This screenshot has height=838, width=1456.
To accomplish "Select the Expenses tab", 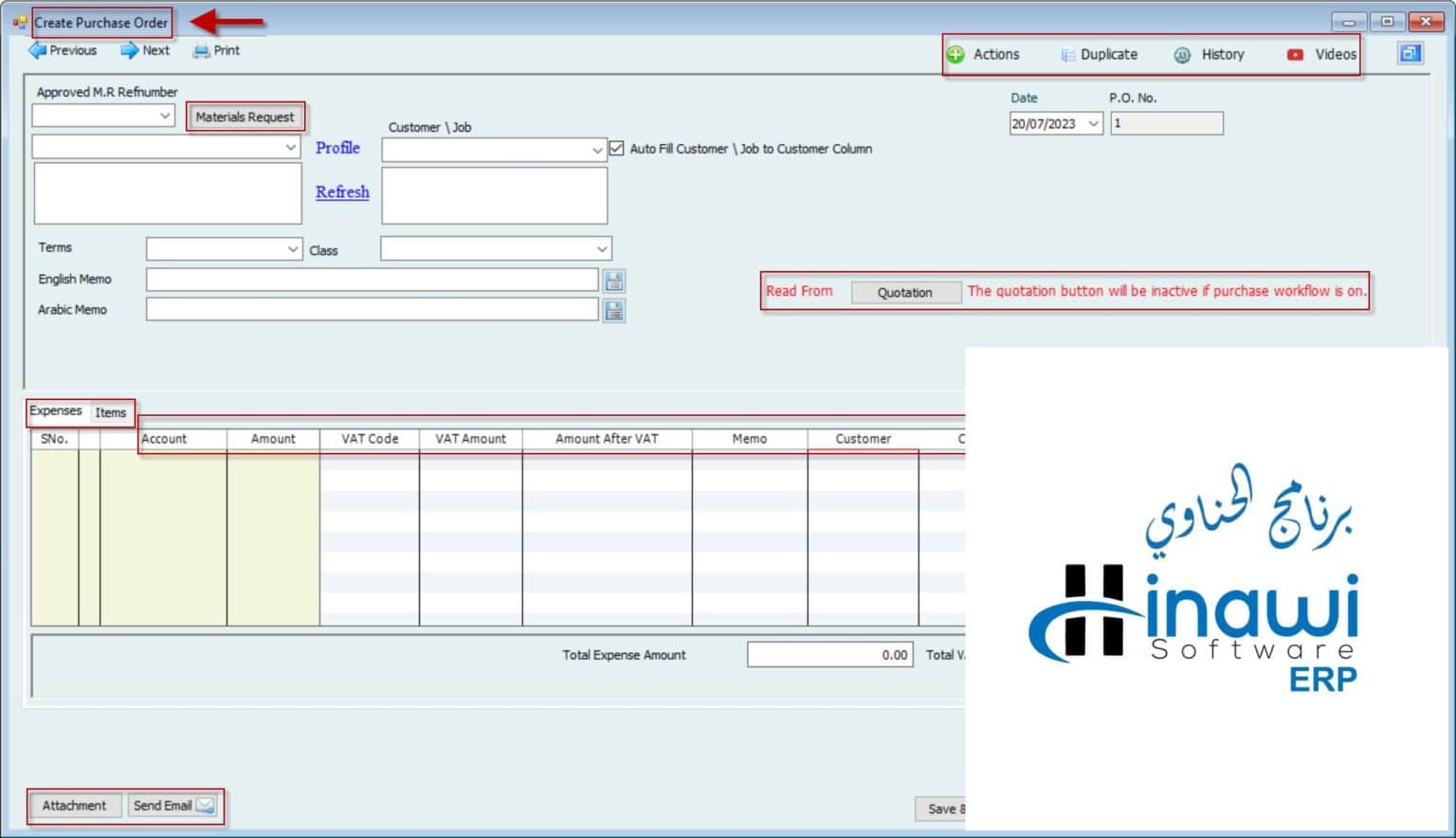I will [x=56, y=411].
